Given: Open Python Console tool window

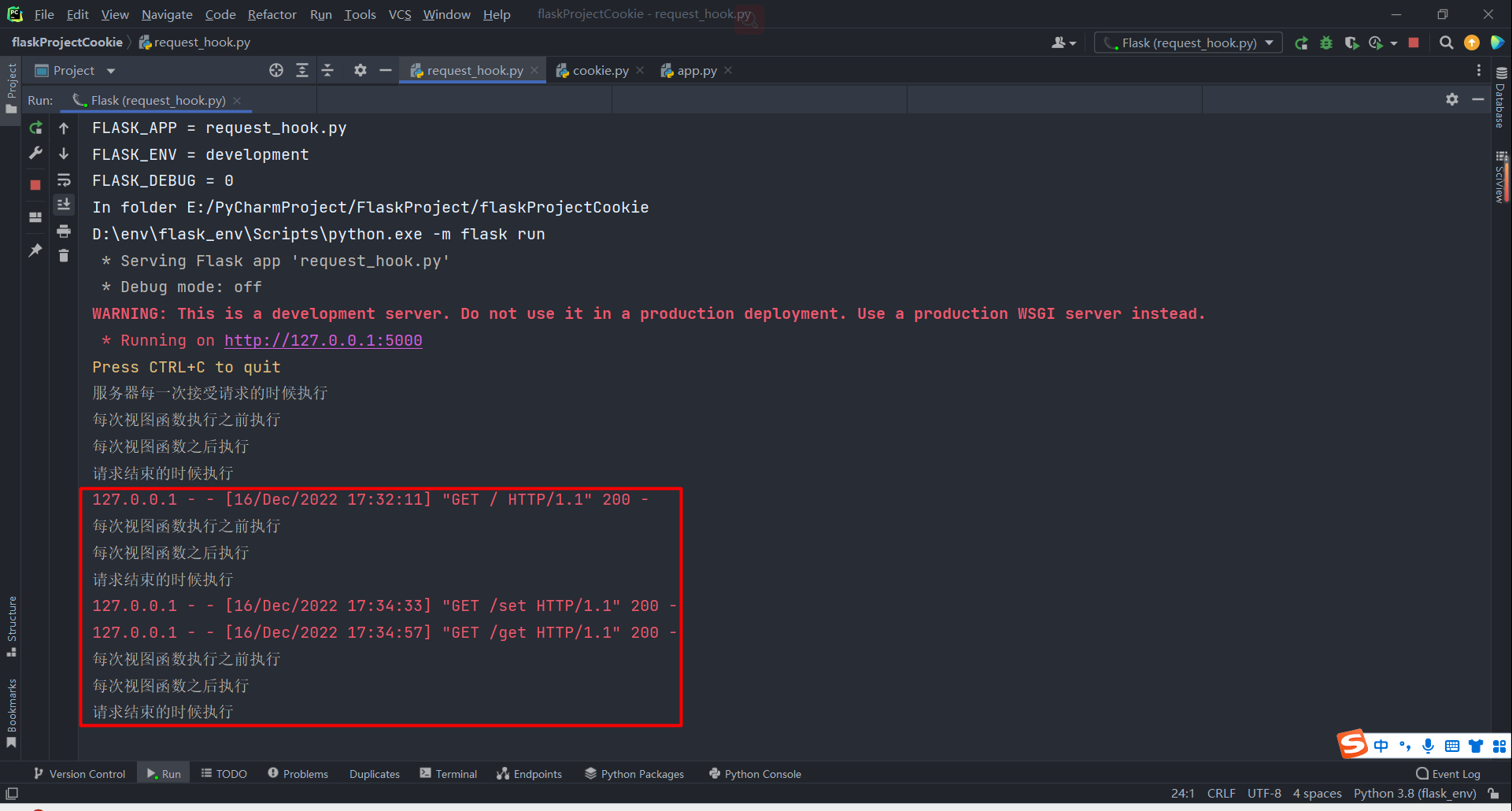Looking at the screenshot, I should pos(756,774).
